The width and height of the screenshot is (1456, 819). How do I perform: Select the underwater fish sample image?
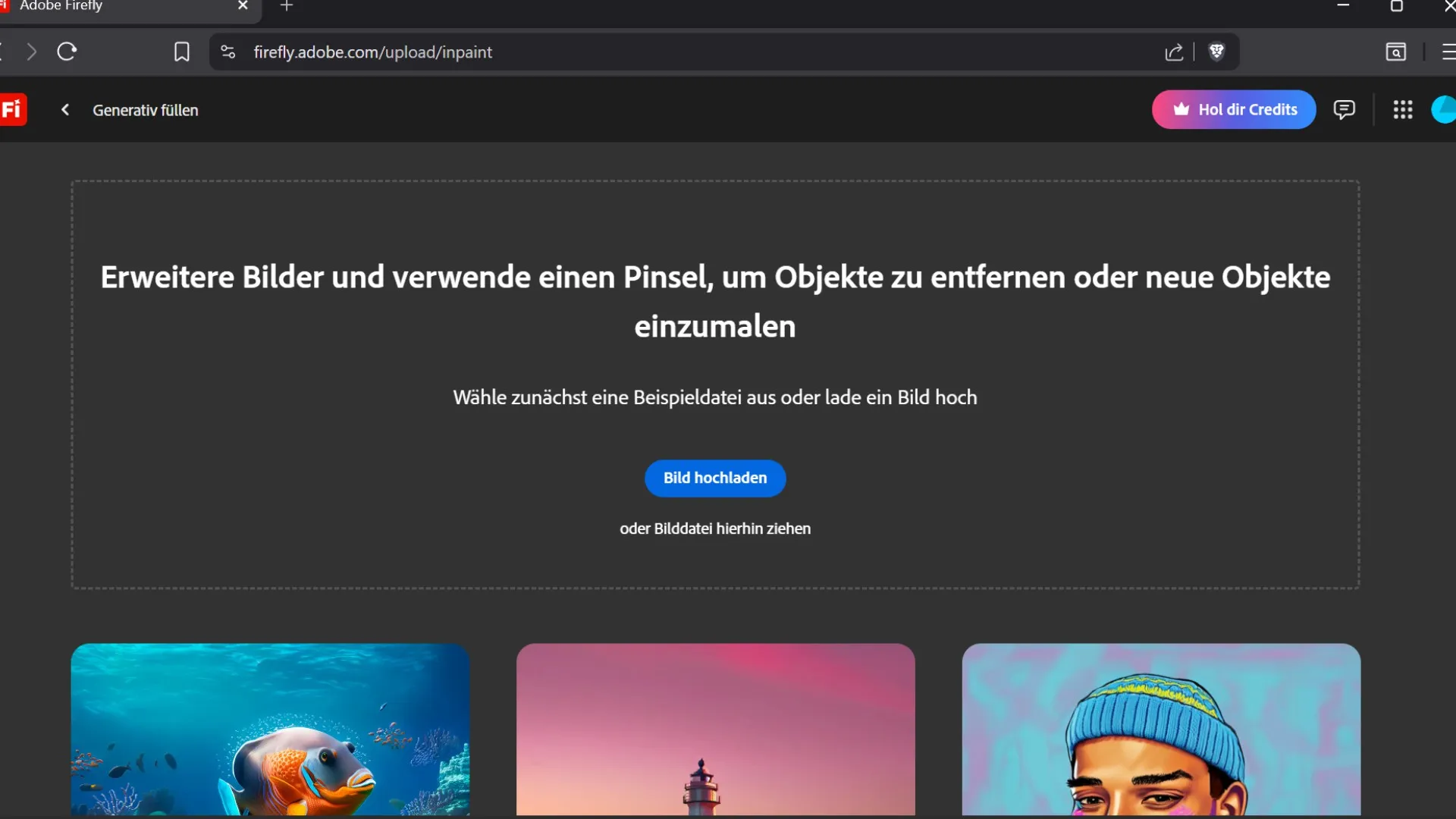click(x=270, y=730)
